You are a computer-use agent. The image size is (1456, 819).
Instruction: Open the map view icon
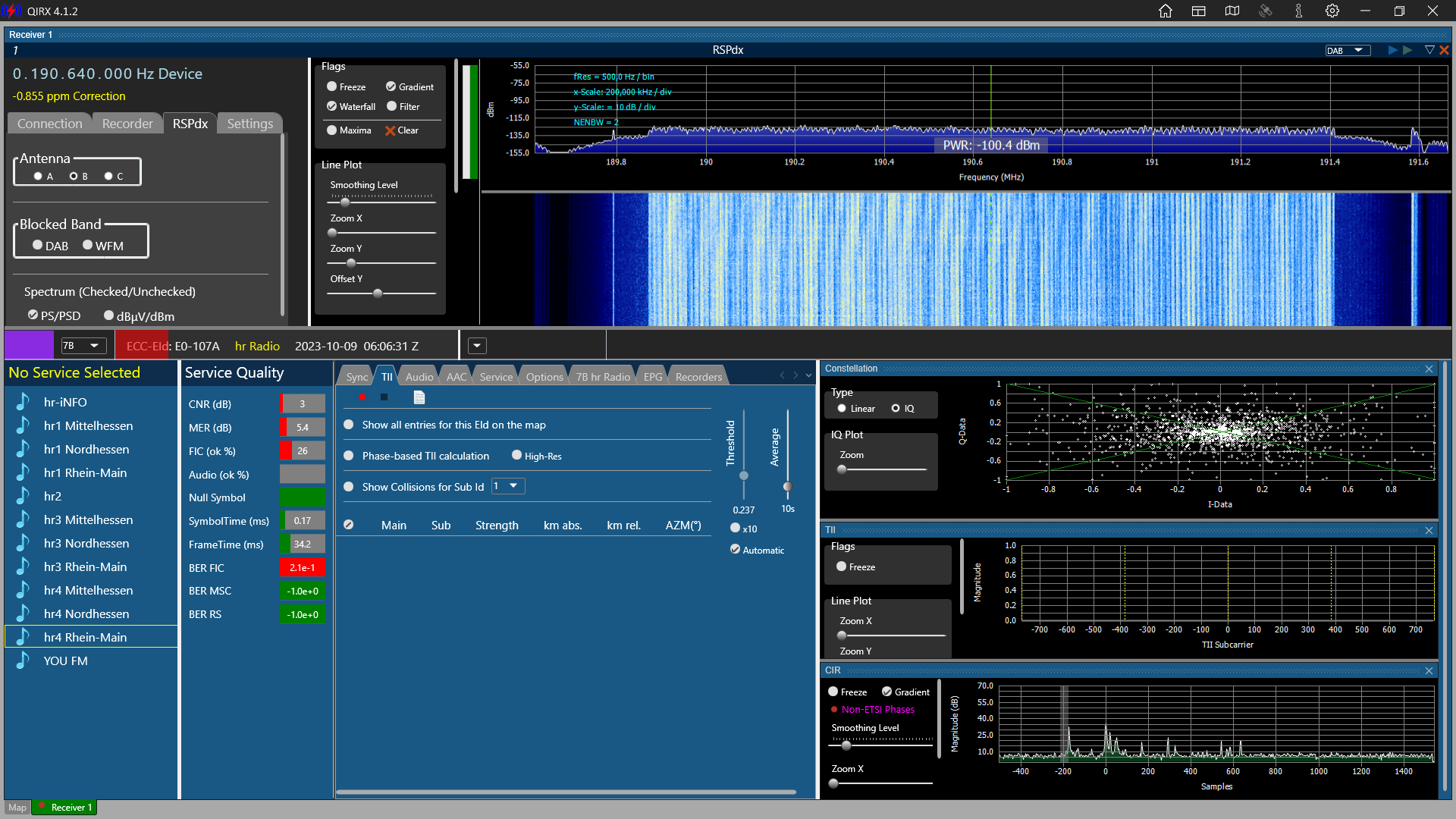[x=1232, y=11]
